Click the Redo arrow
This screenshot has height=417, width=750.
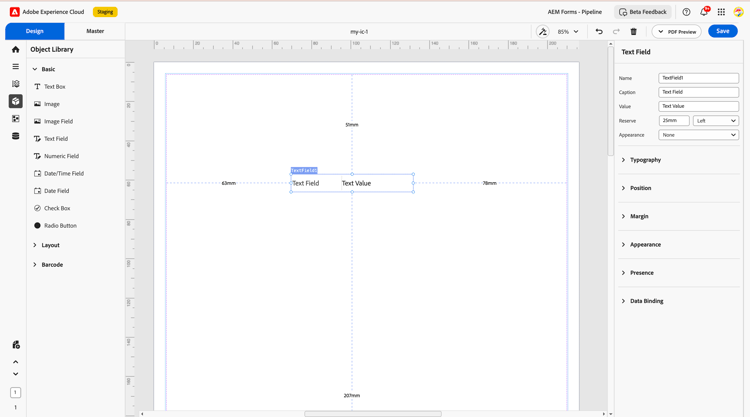click(616, 32)
